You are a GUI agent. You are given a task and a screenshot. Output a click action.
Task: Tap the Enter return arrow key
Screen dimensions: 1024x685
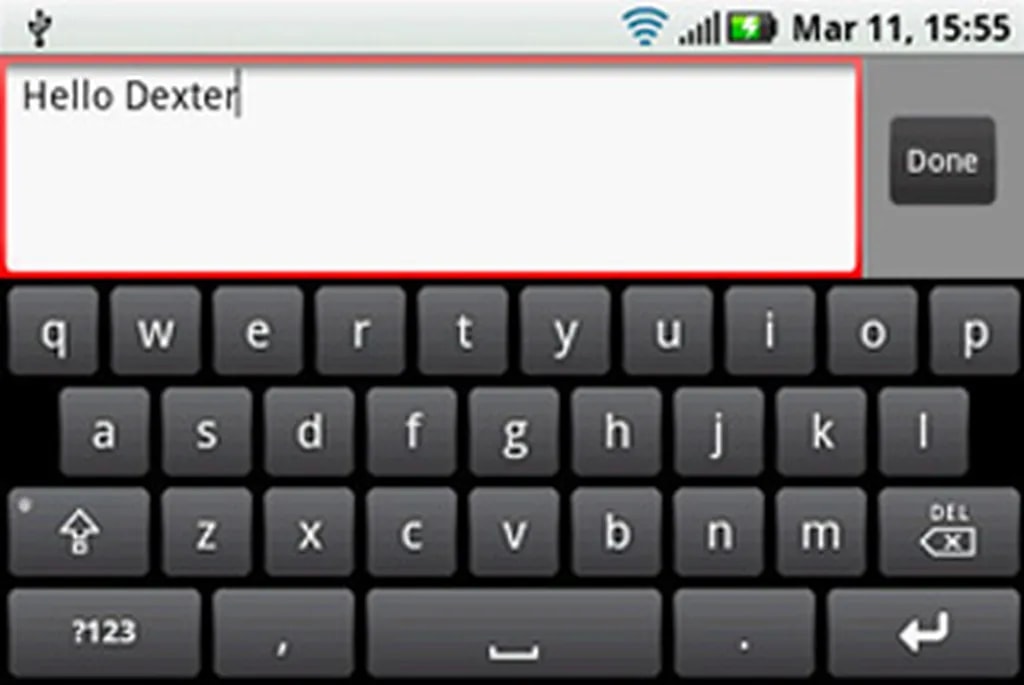click(923, 632)
